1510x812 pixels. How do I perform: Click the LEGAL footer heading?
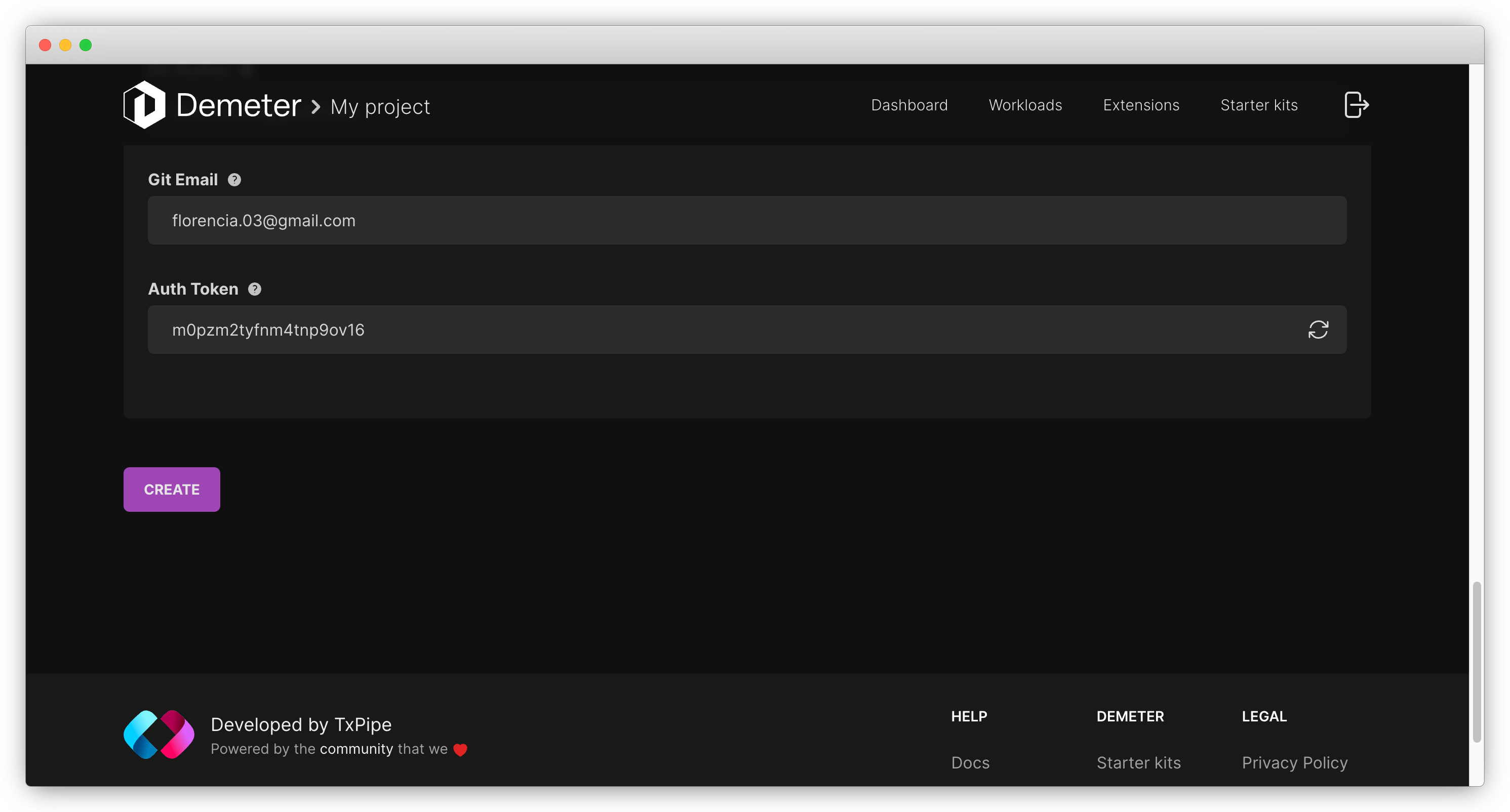tap(1264, 716)
